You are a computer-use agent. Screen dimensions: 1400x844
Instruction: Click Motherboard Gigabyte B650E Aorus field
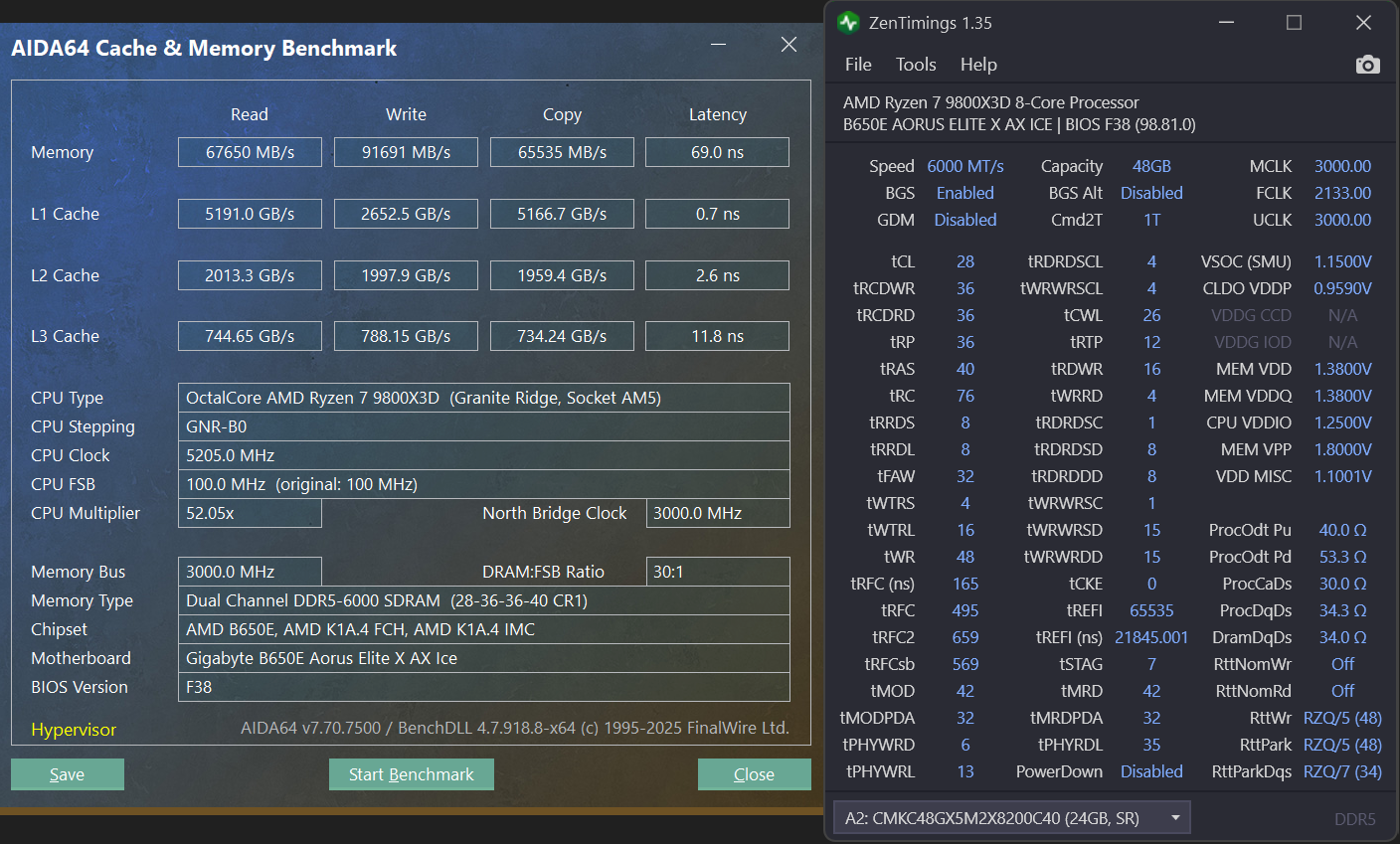[x=484, y=658]
